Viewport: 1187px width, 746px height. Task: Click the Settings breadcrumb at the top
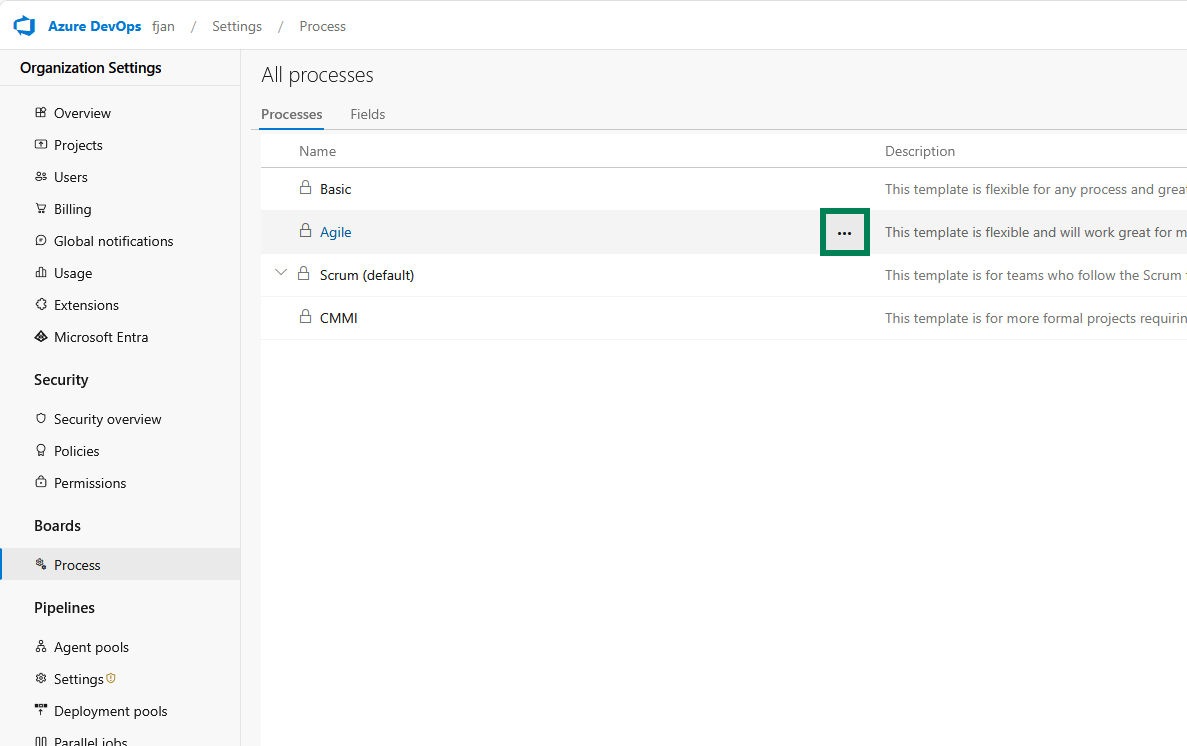click(x=236, y=26)
